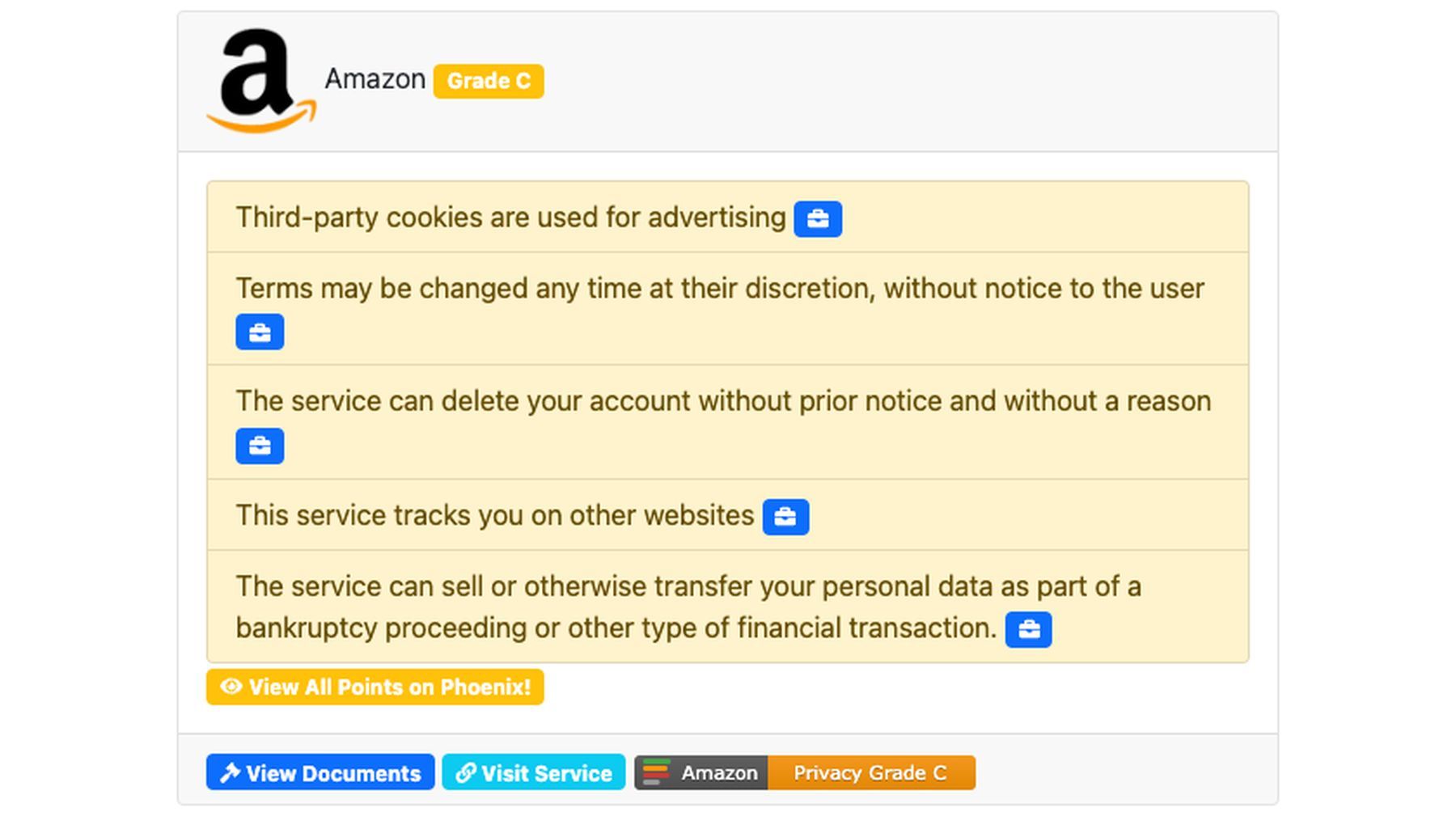Open the View Documents link
Screen dimensions: 1456x816
(319, 772)
